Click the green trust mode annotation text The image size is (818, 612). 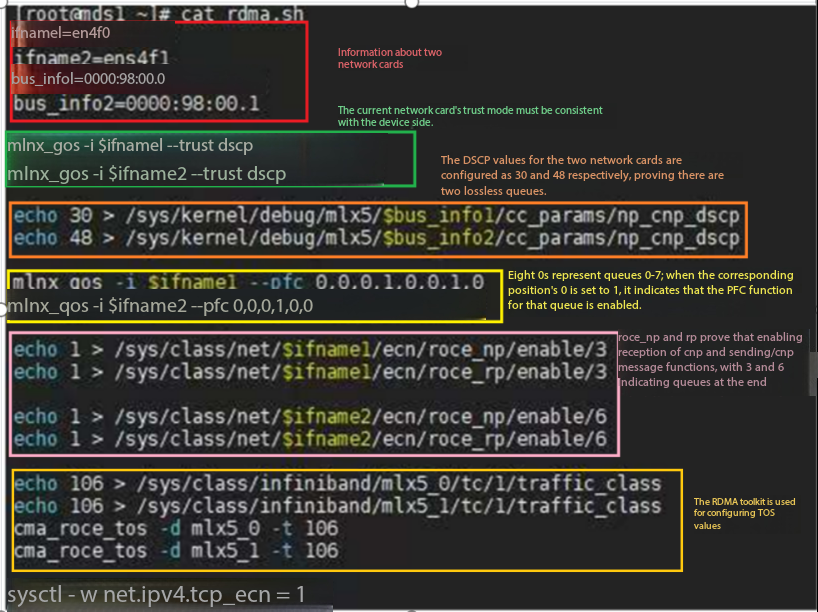[x=470, y=116]
